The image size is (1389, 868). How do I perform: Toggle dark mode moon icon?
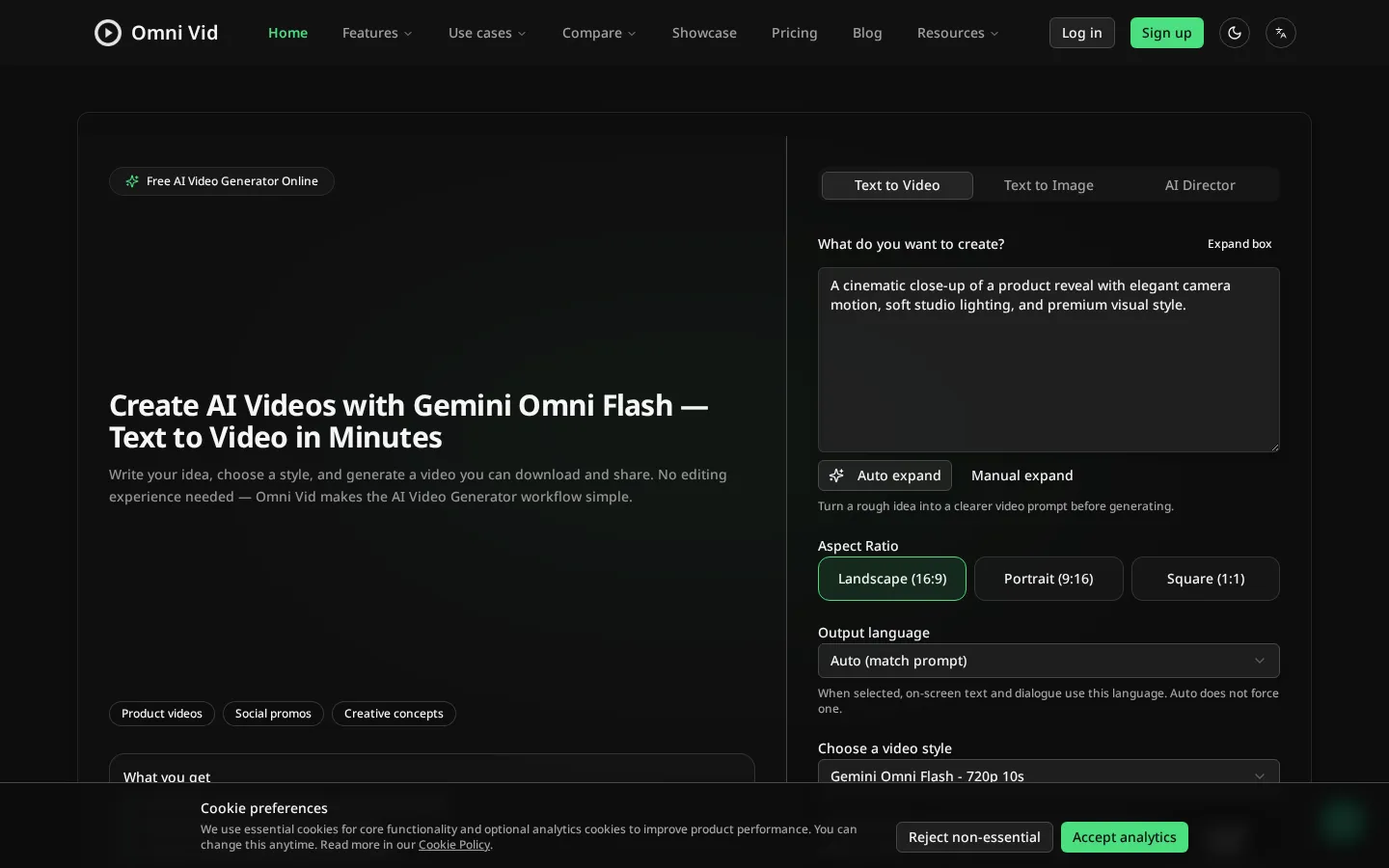point(1235,33)
